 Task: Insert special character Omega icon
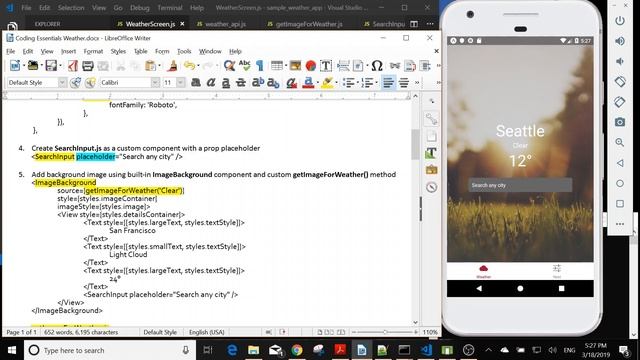click(377, 66)
